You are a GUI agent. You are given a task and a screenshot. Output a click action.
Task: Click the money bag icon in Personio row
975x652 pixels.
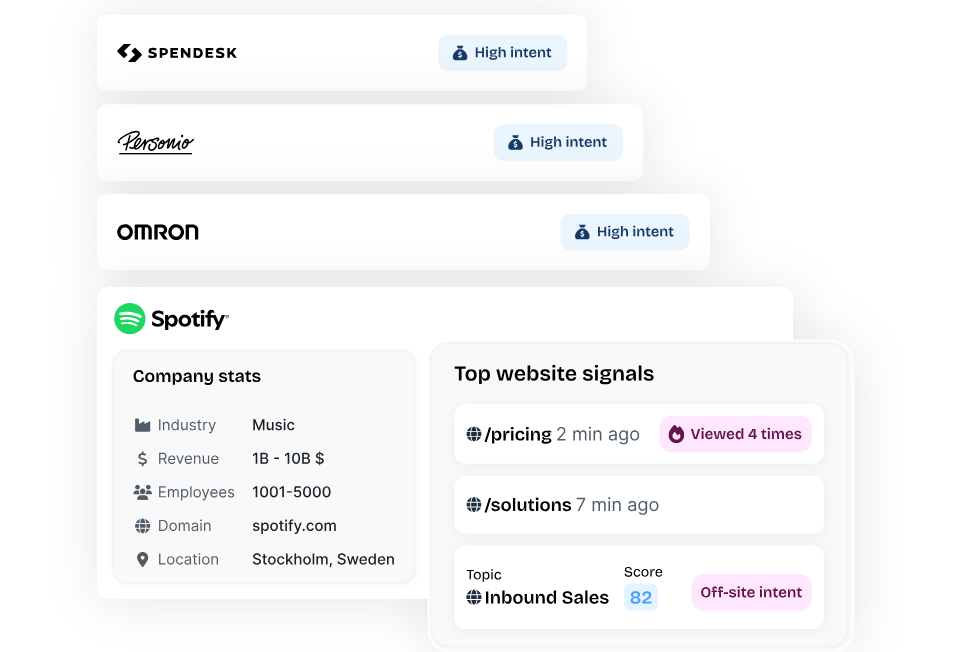(515, 142)
